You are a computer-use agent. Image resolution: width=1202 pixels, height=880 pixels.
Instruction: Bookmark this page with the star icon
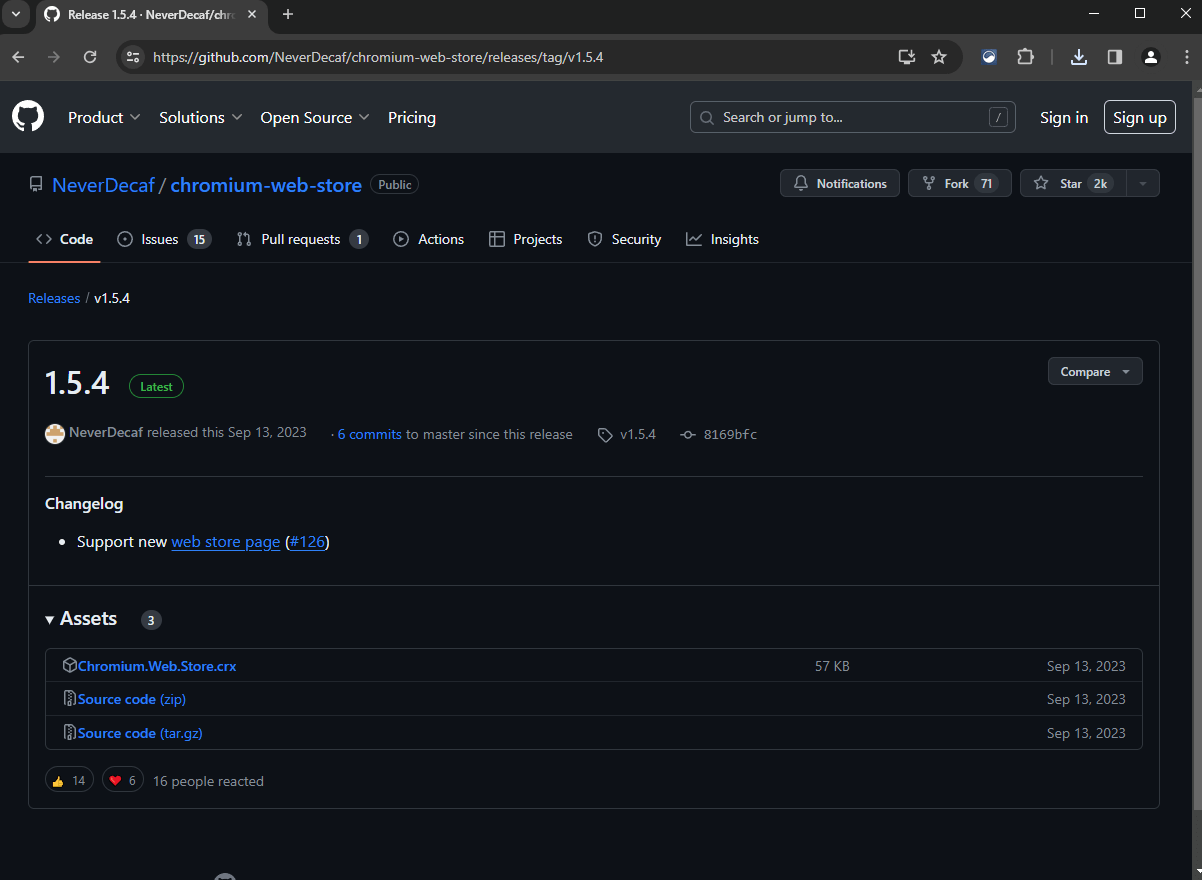939,57
